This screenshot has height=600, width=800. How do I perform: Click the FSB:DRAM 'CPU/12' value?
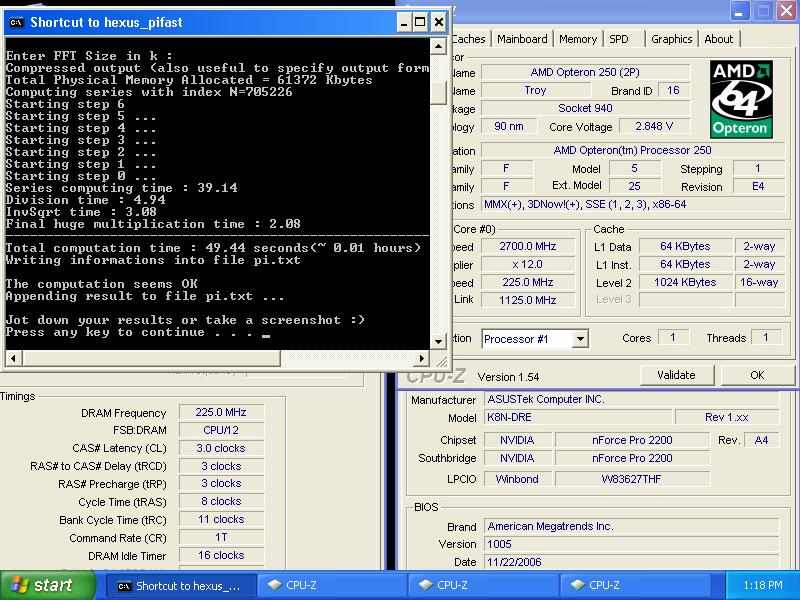pyautogui.click(x=221, y=430)
